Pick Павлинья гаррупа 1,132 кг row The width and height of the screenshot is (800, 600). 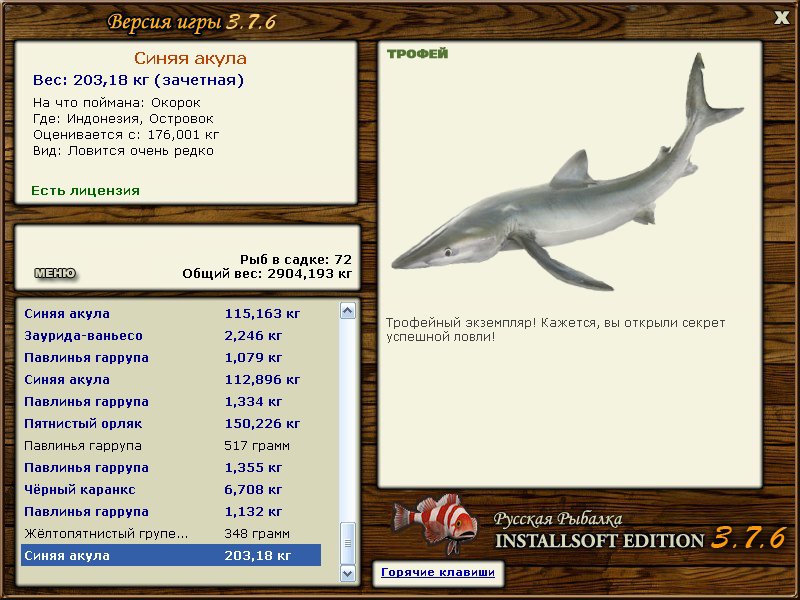(170, 512)
